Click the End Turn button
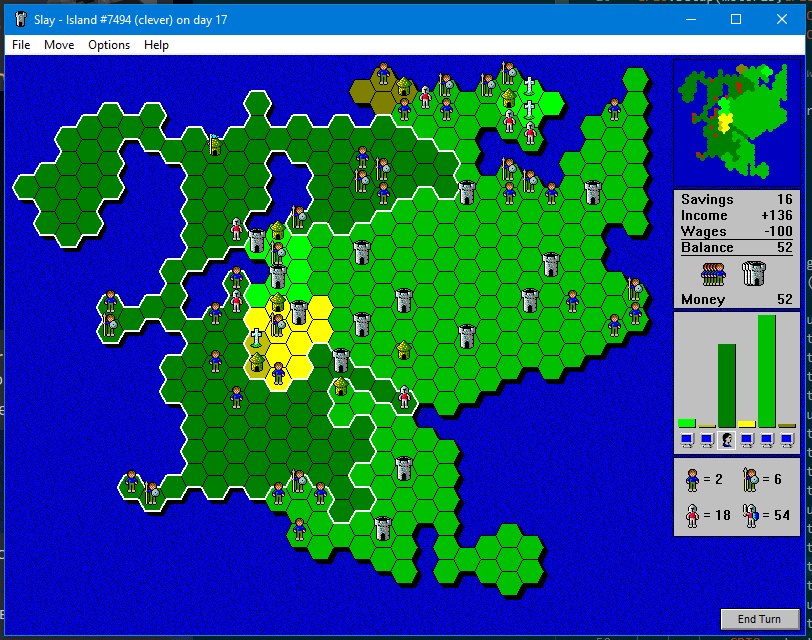Image resolution: width=812 pixels, height=640 pixels. pyautogui.click(x=759, y=619)
